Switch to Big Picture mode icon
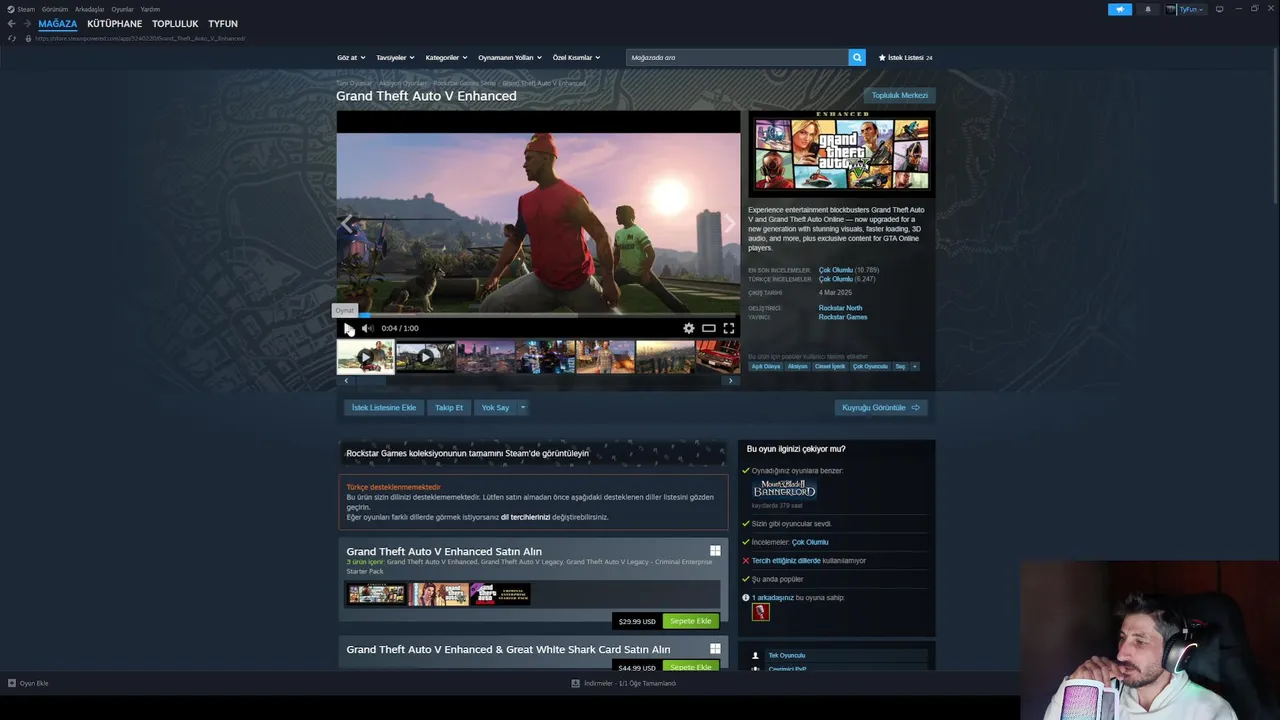The width and height of the screenshot is (1280, 720). [1219, 9]
